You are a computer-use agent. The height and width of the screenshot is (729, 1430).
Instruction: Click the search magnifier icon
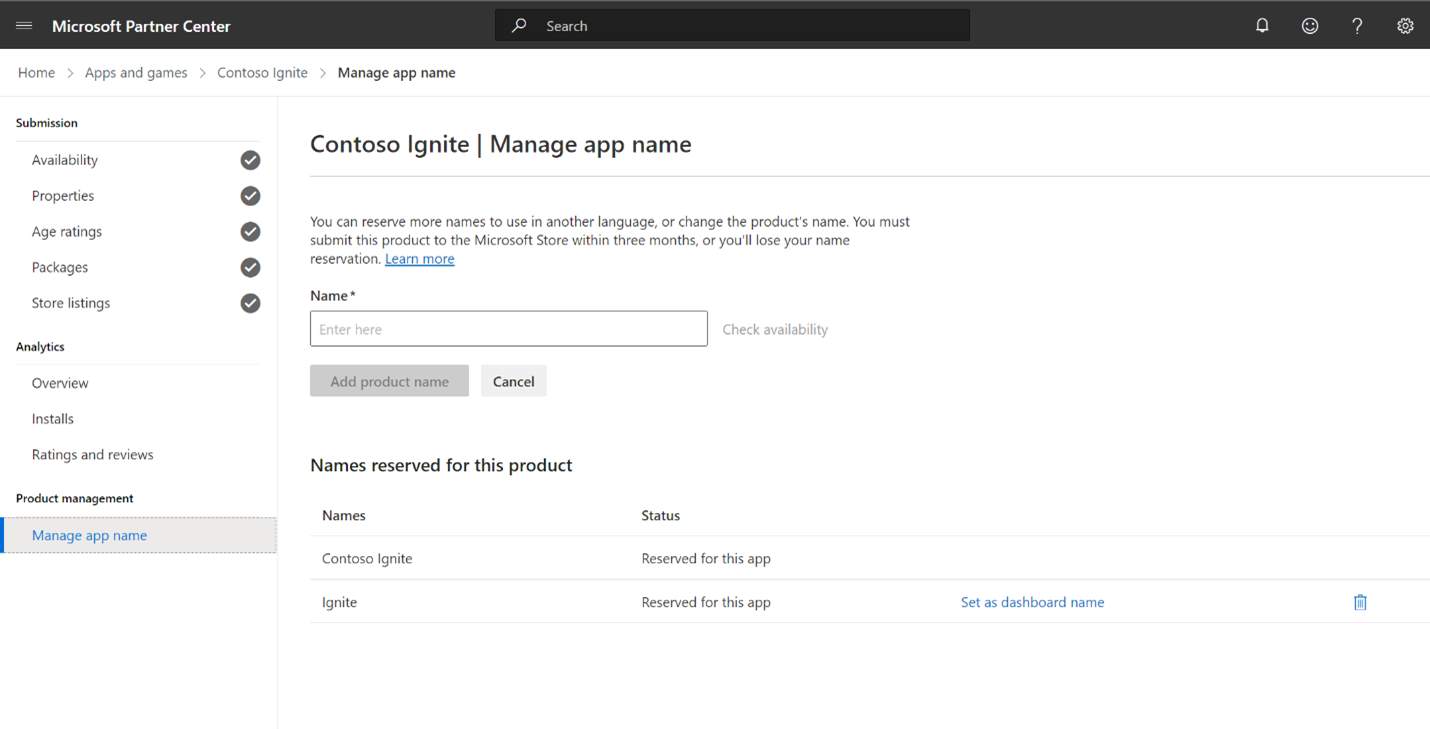519,26
